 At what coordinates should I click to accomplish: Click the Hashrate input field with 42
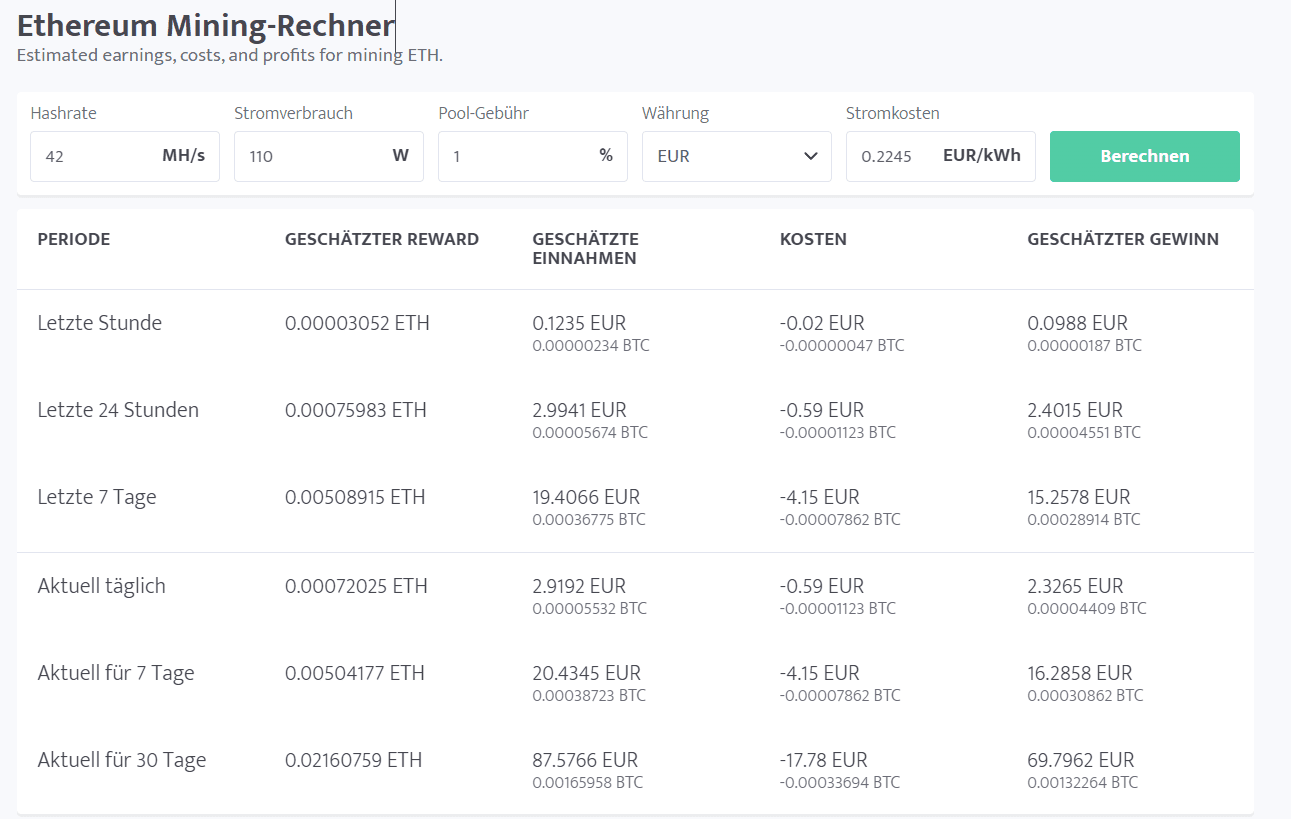125,156
